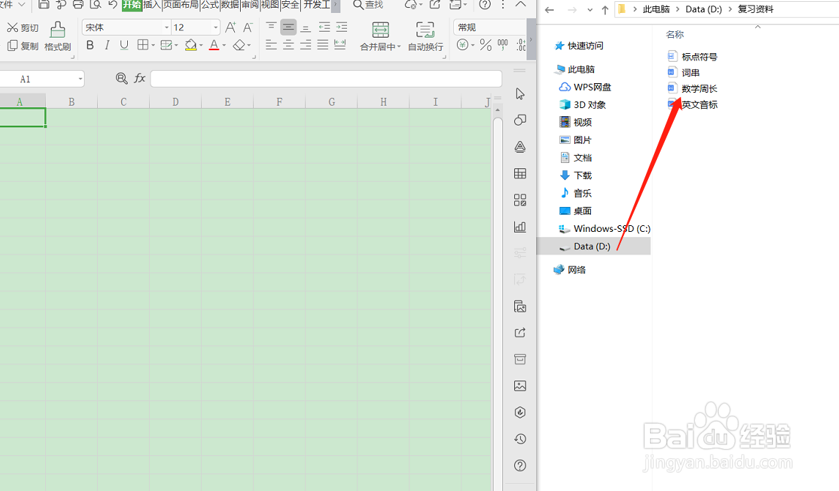Switch to the Formulas (公式) tab
The height and width of the screenshot is (491, 839).
[x=210, y=5]
